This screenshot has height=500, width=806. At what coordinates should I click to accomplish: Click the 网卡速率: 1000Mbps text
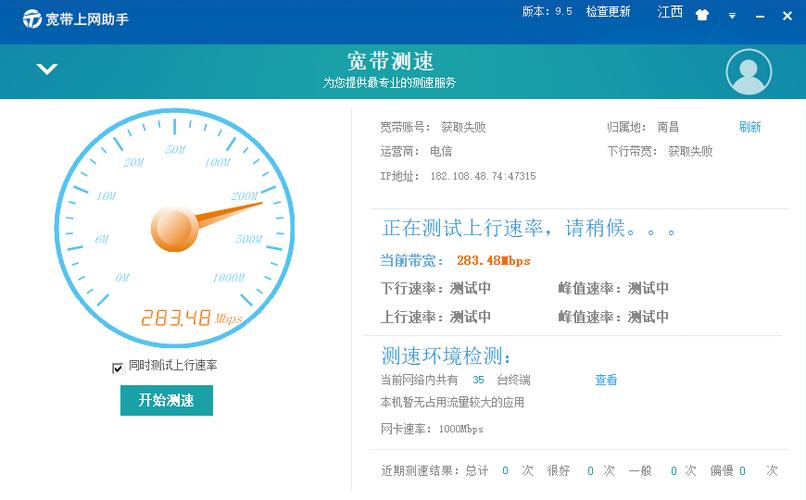click(x=432, y=429)
